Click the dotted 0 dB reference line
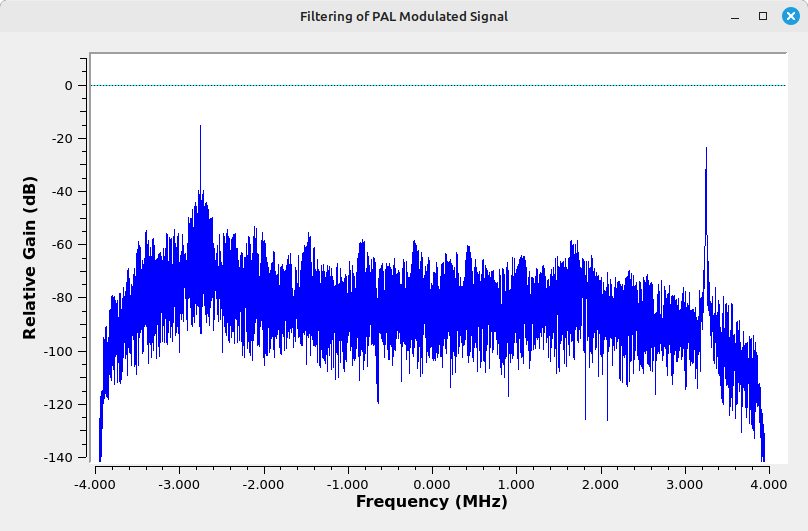808x531 pixels. click(430, 86)
